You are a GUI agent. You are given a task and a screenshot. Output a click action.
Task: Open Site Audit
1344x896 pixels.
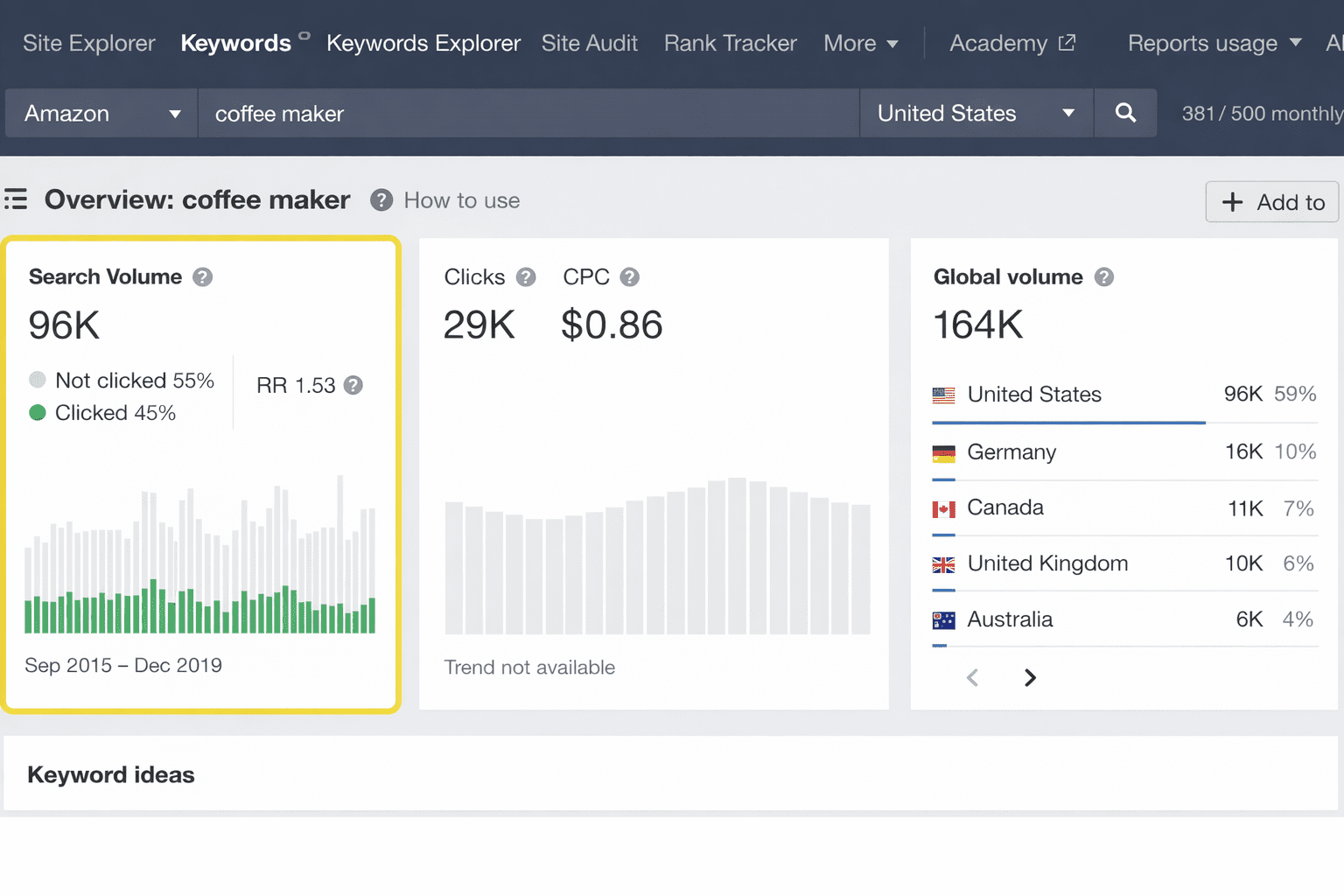(589, 43)
